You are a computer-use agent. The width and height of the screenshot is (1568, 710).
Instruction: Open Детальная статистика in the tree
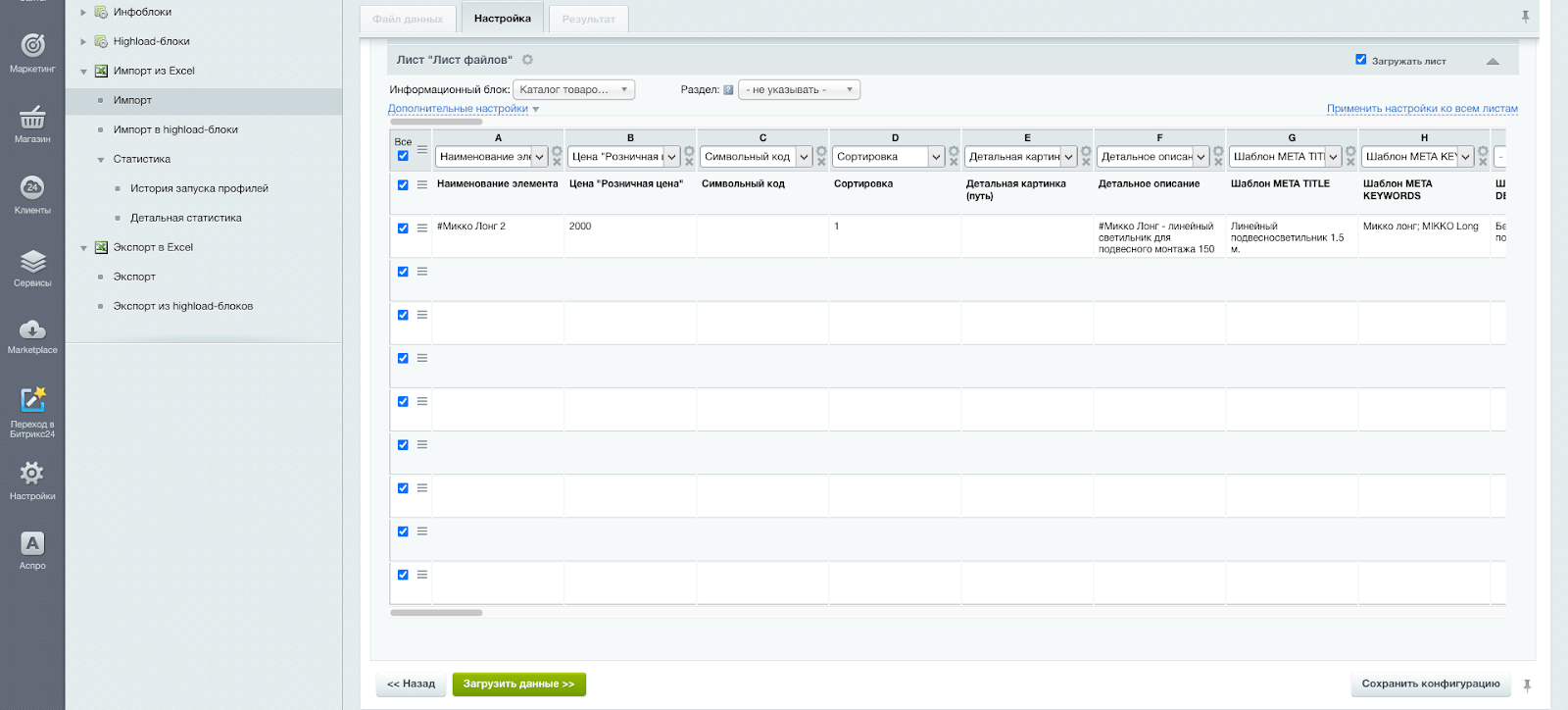click(x=186, y=218)
